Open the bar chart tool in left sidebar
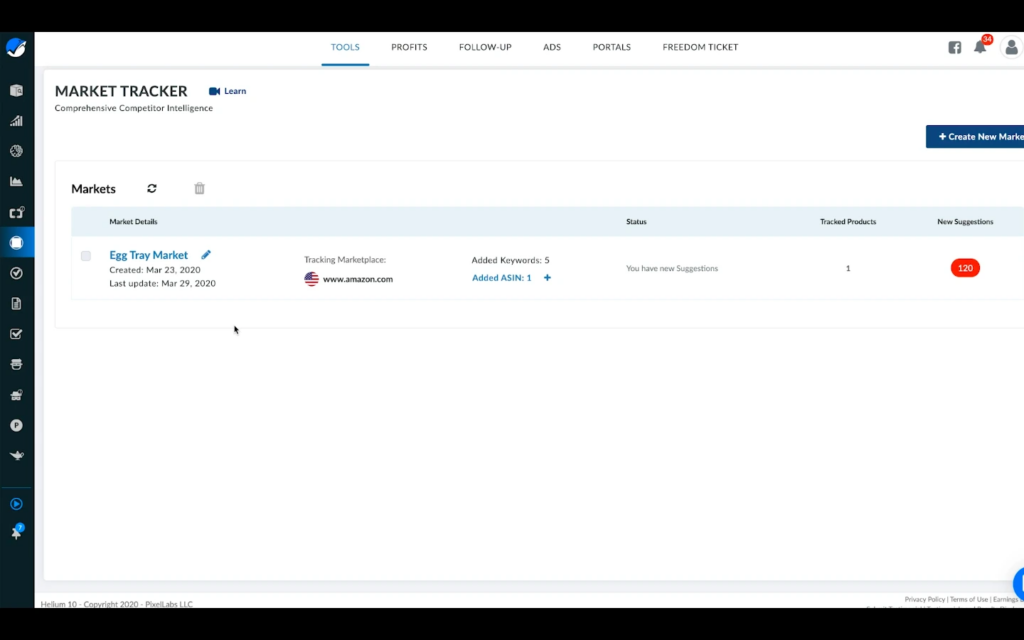Screen dimensions: 1024x640 pyautogui.click(x=15, y=120)
